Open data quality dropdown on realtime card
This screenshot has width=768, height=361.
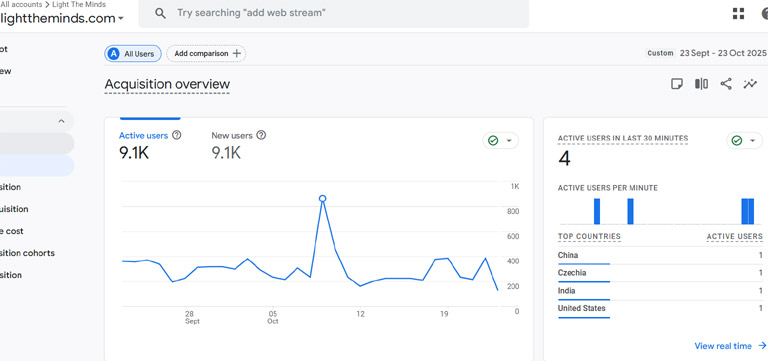[744, 141]
